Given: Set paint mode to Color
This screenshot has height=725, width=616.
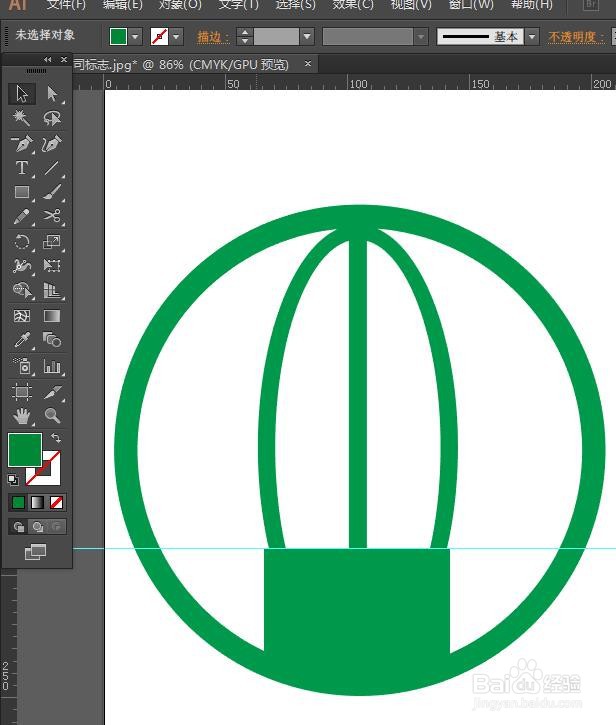Looking at the screenshot, I should pos(18,502).
